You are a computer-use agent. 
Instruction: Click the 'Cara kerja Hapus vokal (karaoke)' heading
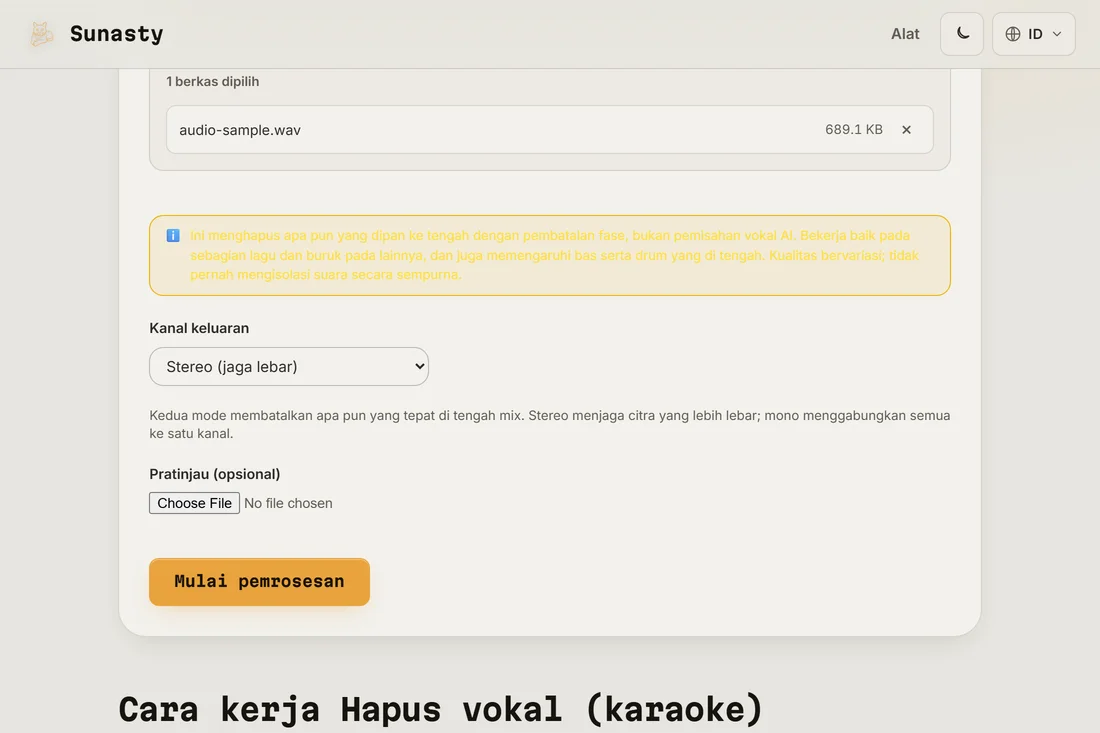[441, 708]
